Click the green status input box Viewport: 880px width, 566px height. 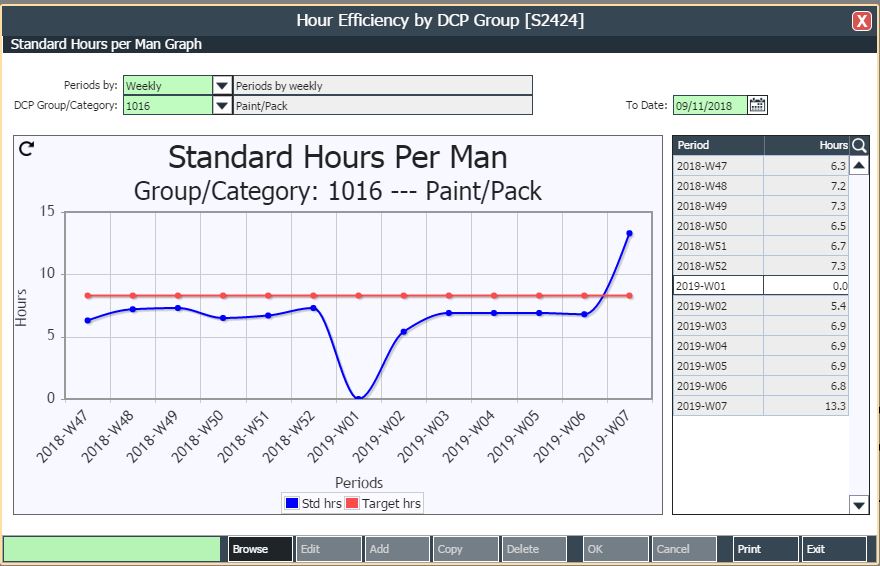point(112,549)
